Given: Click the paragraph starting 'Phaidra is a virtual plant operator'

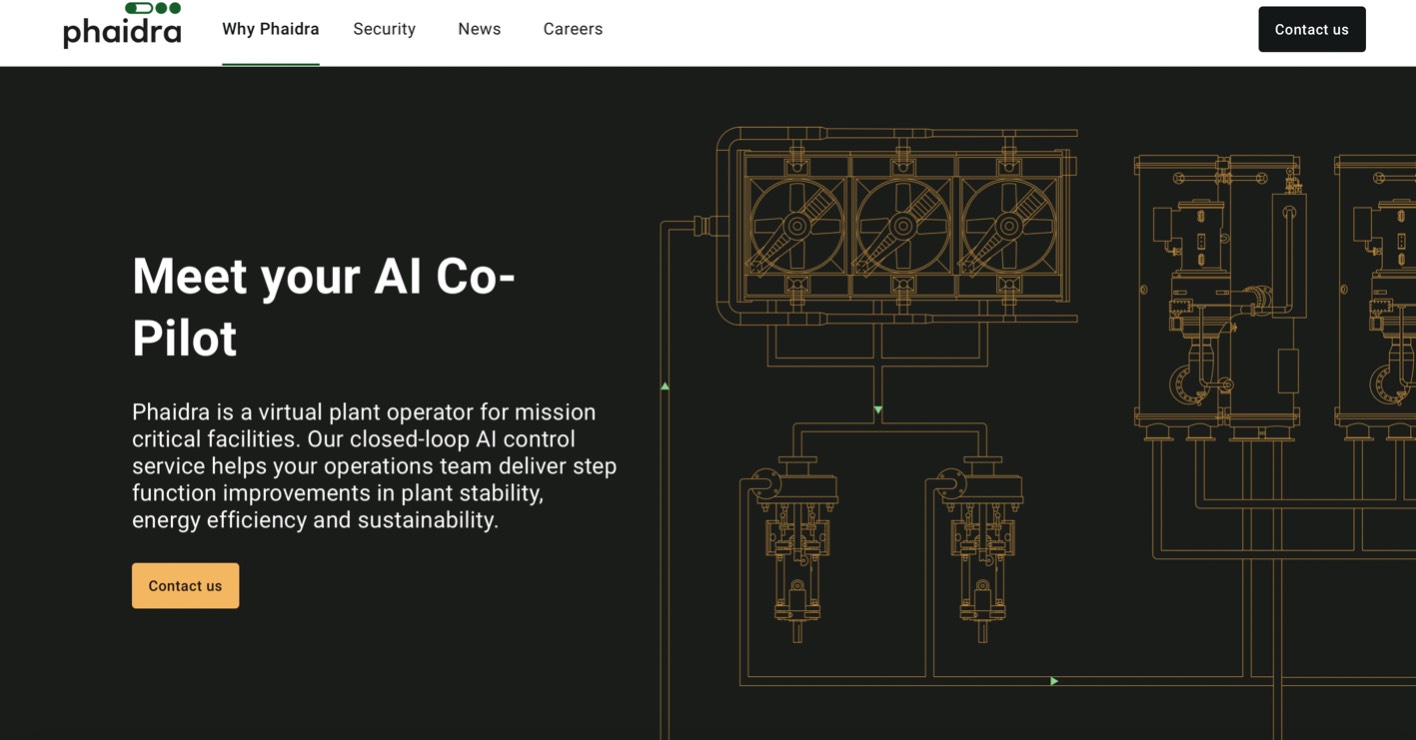Looking at the screenshot, I should [x=374, y=466].
